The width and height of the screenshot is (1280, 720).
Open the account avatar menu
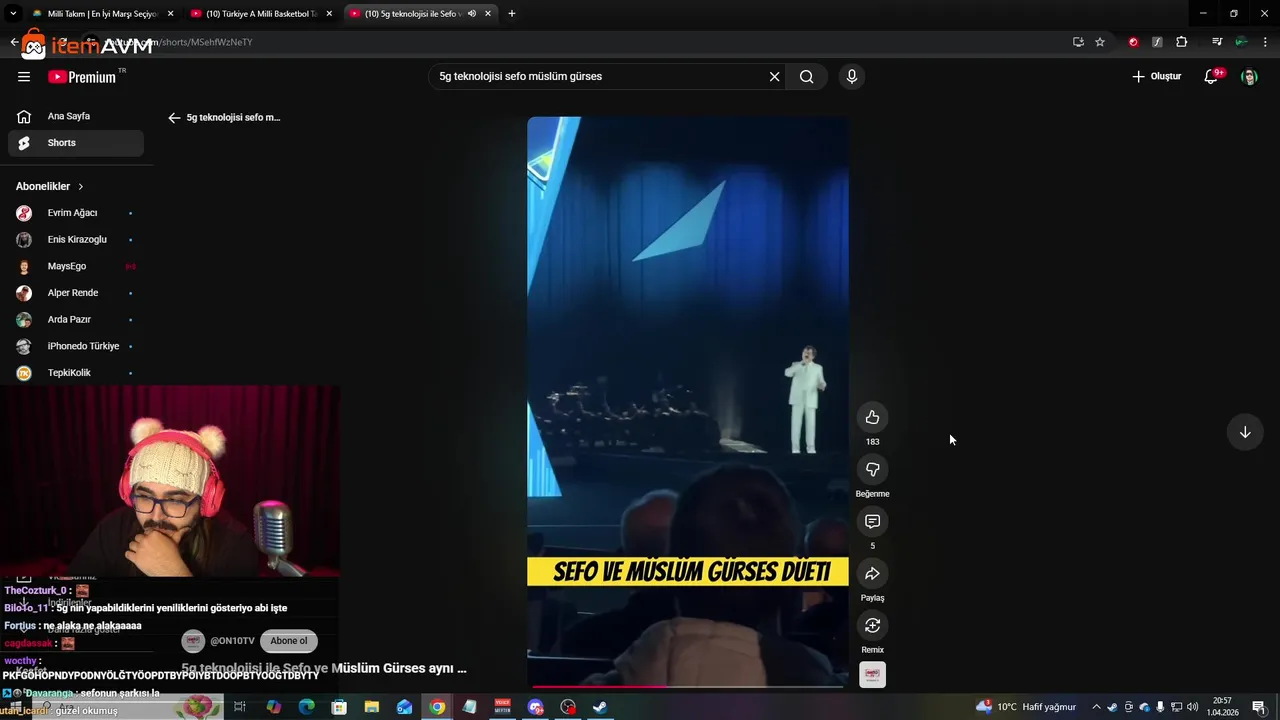click(1249, 76)
